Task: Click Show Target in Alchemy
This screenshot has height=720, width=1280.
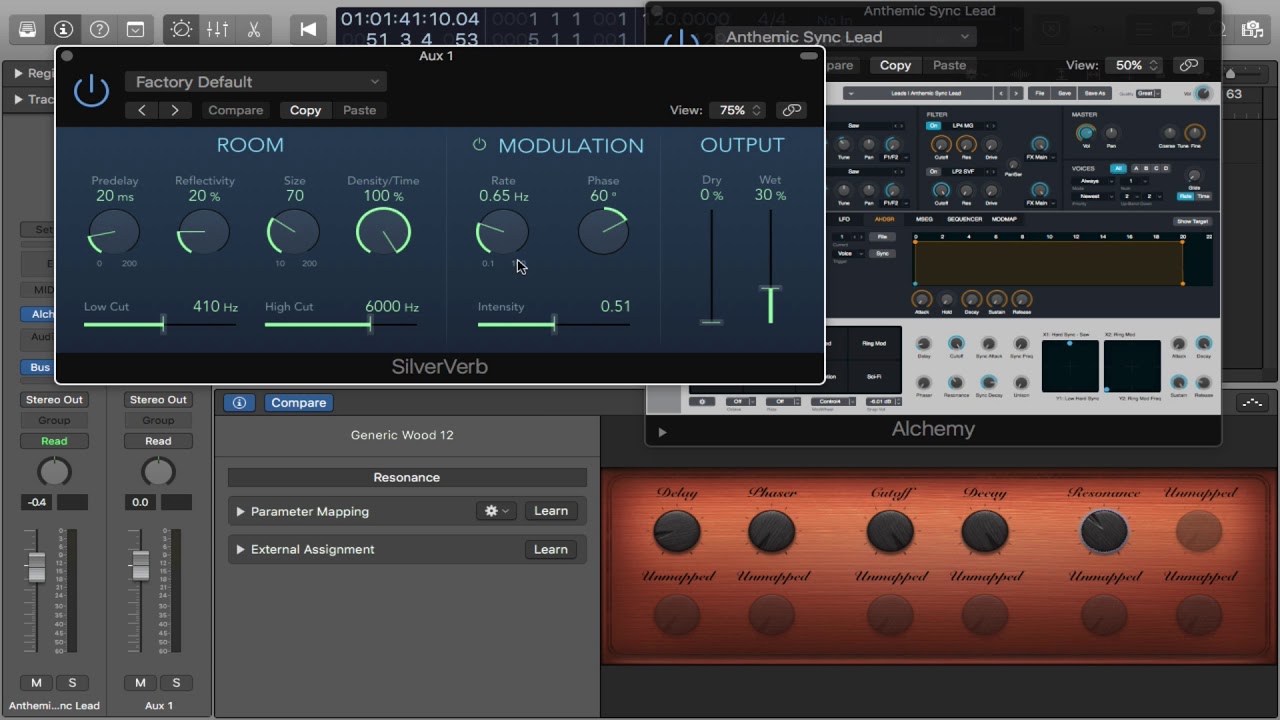Action: (1192, 221)
